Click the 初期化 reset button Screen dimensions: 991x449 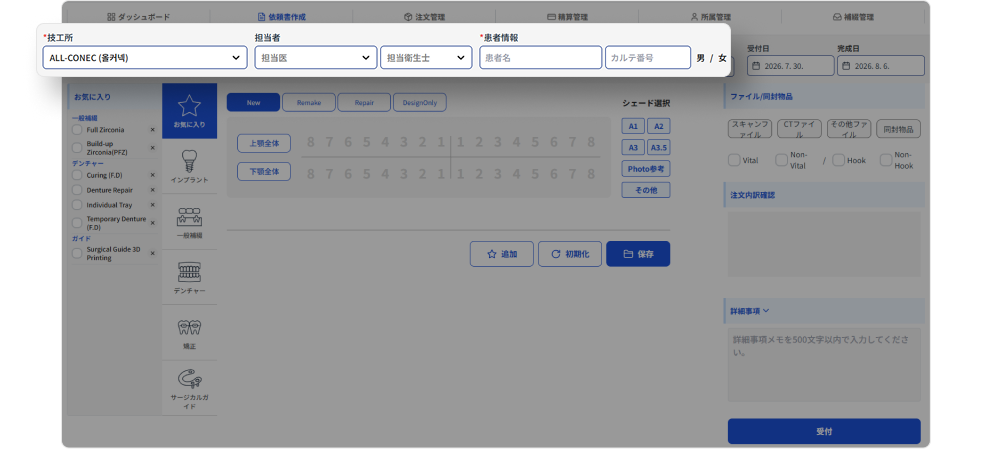click(x=569, y=254)
